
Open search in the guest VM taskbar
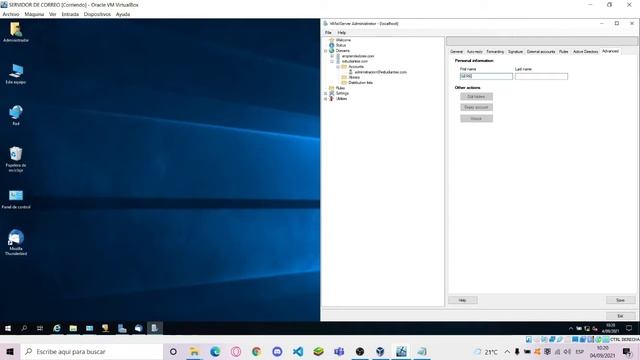24,328
